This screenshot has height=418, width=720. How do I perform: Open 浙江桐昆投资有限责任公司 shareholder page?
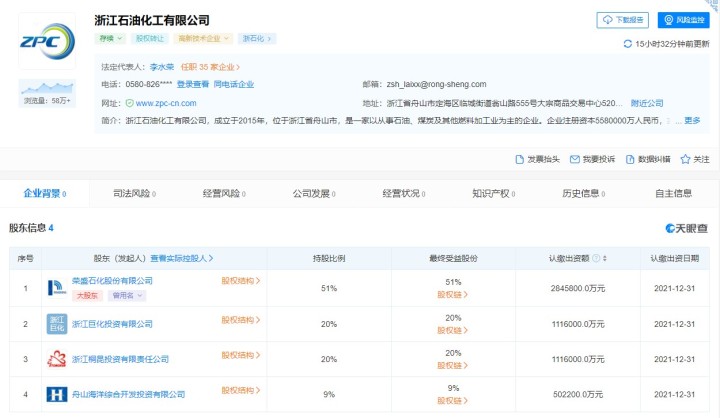click(x=120, y=359)
